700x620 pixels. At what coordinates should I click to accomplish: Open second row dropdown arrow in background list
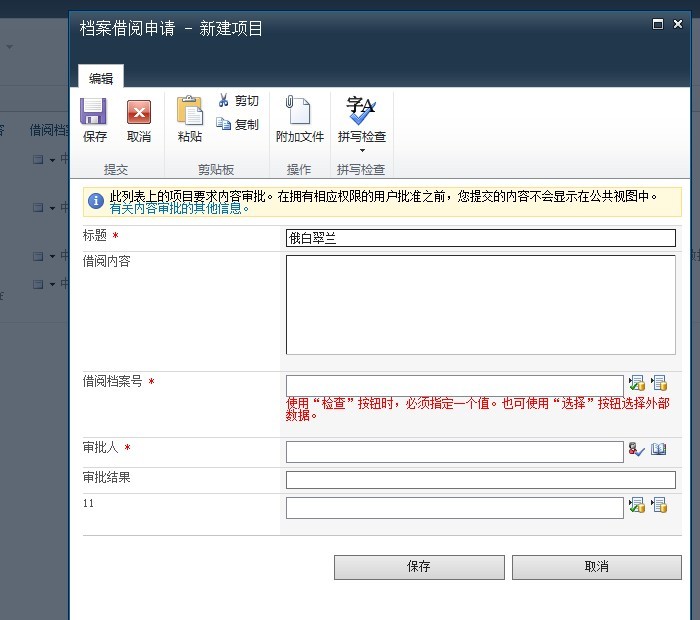(x=52, y=208)
